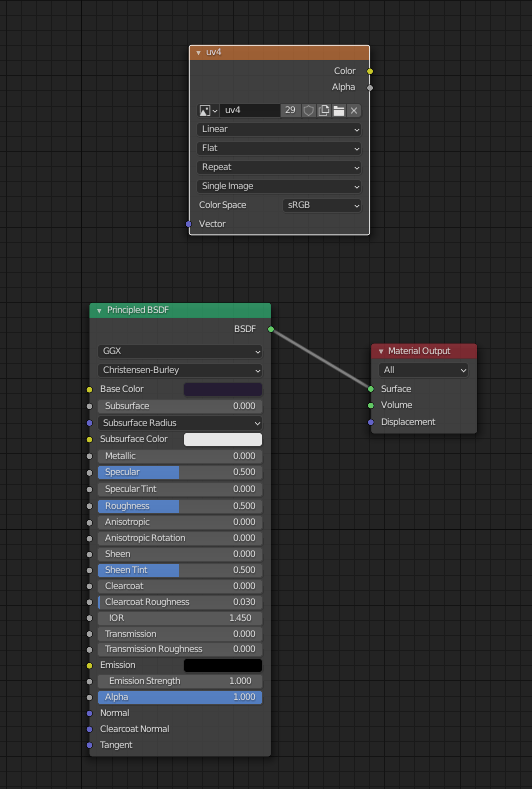
Task: Open the image browse dropdown icon in uv4 node
Action: point(208,111)
